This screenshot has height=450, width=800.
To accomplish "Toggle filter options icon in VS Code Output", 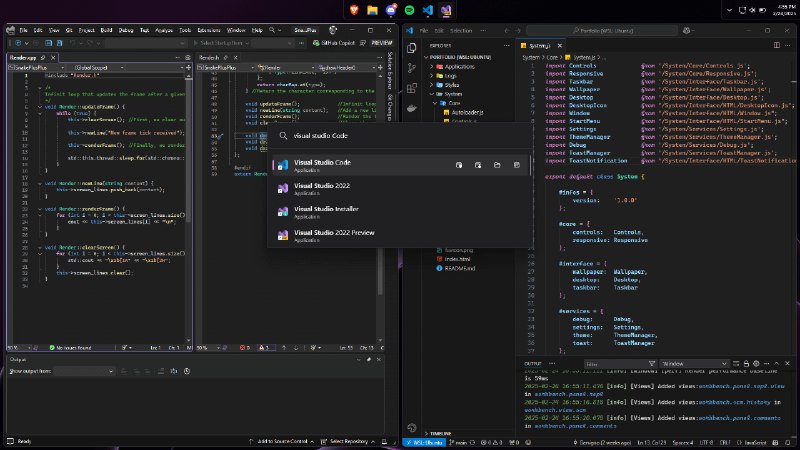I will 652,364.
